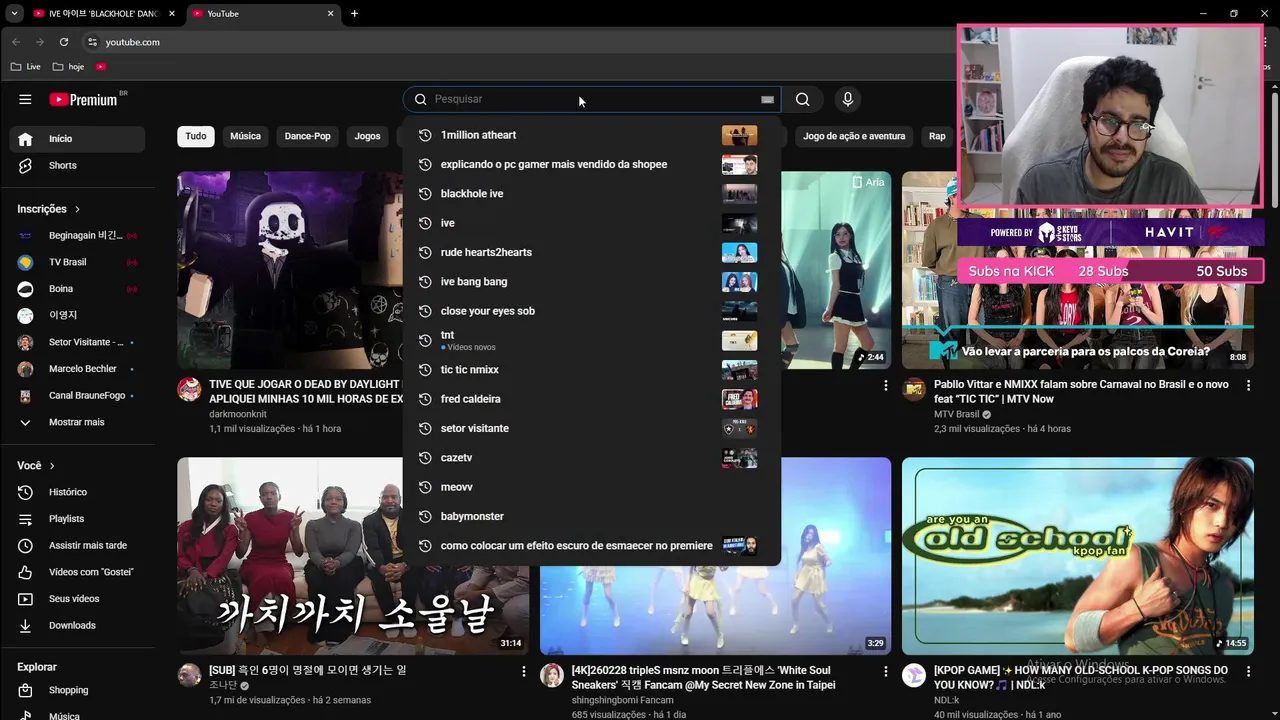Screen dimensions: 1280x720
Task: Open Assistir mais tarde
Action: point(77,546)
